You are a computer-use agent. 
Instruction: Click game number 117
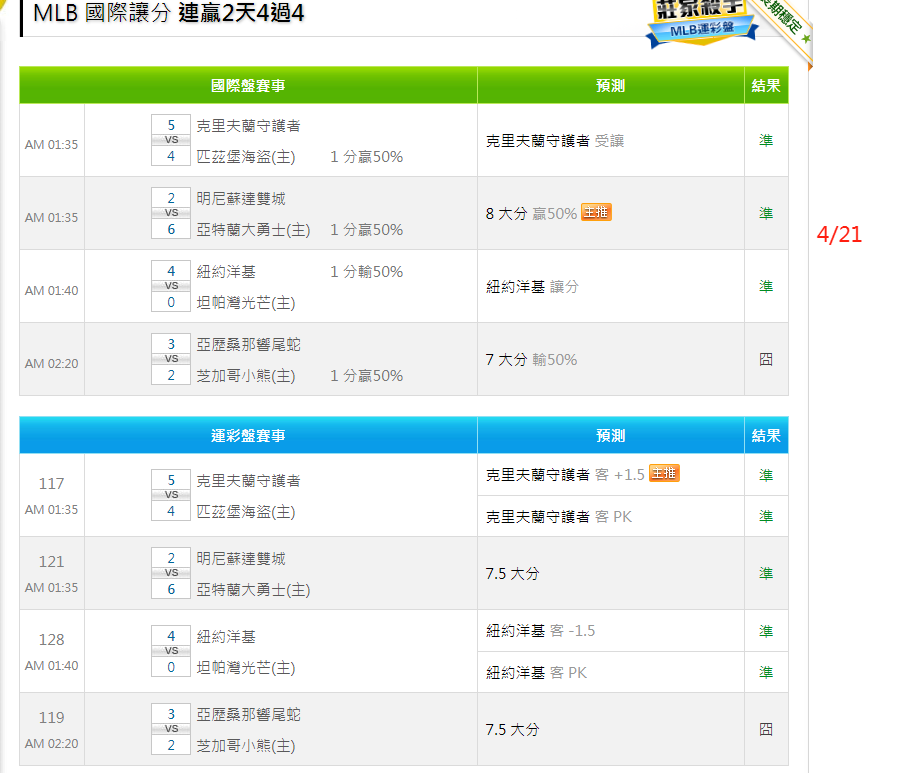click(x=51, y=484)
